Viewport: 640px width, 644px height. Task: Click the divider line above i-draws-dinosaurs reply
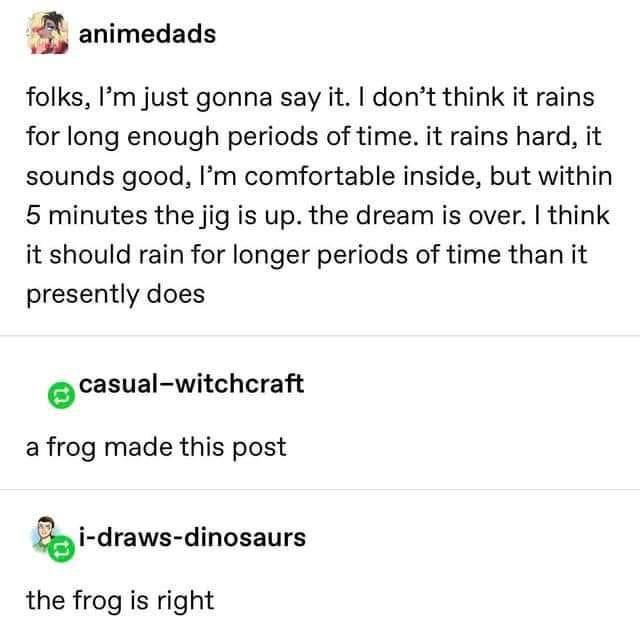tap(320, 490)
